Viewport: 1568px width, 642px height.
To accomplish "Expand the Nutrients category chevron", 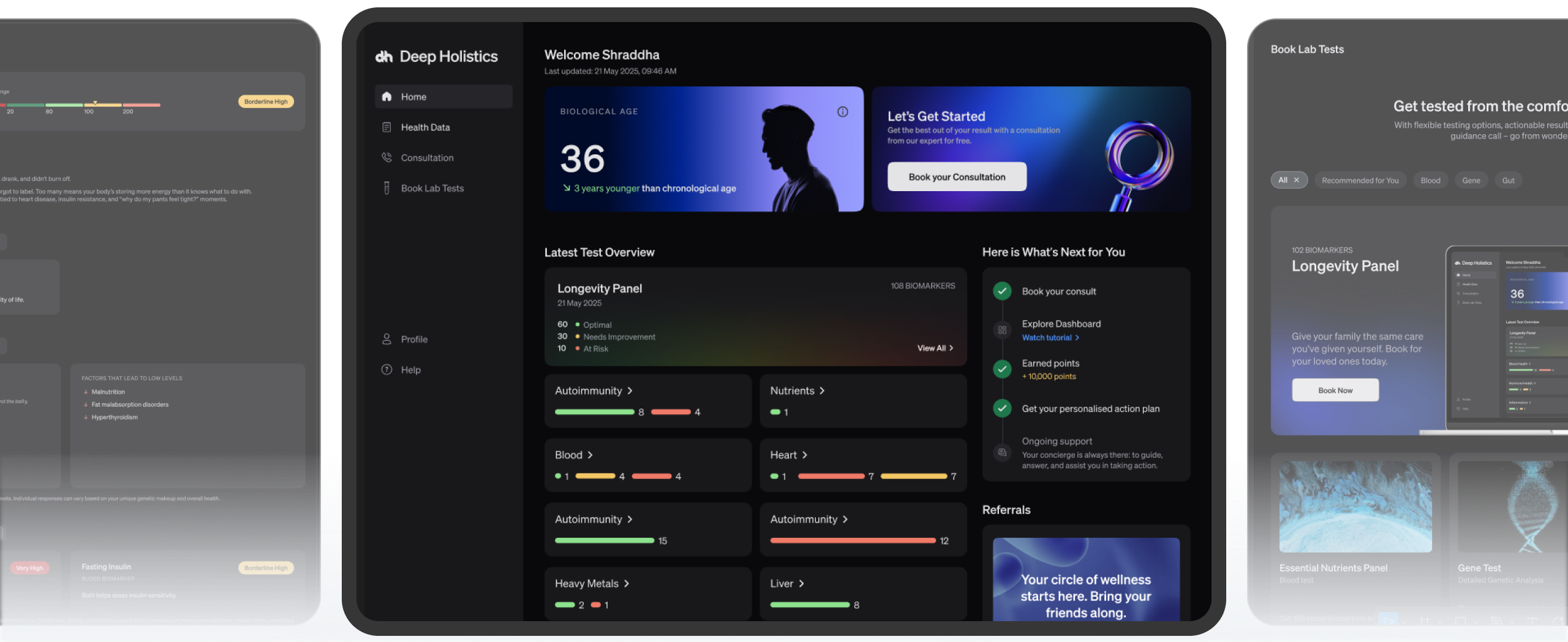I will [x=822, y=391].
